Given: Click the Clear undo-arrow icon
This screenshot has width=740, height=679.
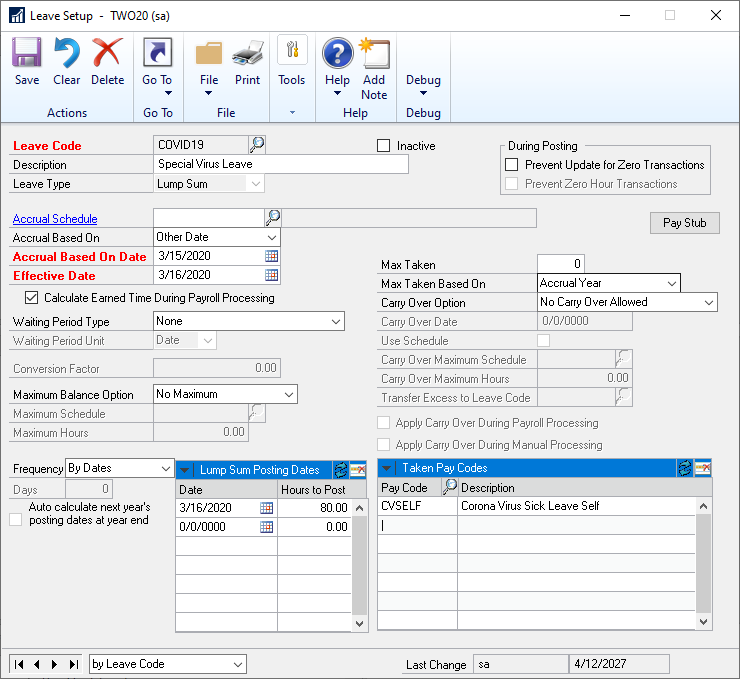Looking at the screenshot, I should click(67, 52).
